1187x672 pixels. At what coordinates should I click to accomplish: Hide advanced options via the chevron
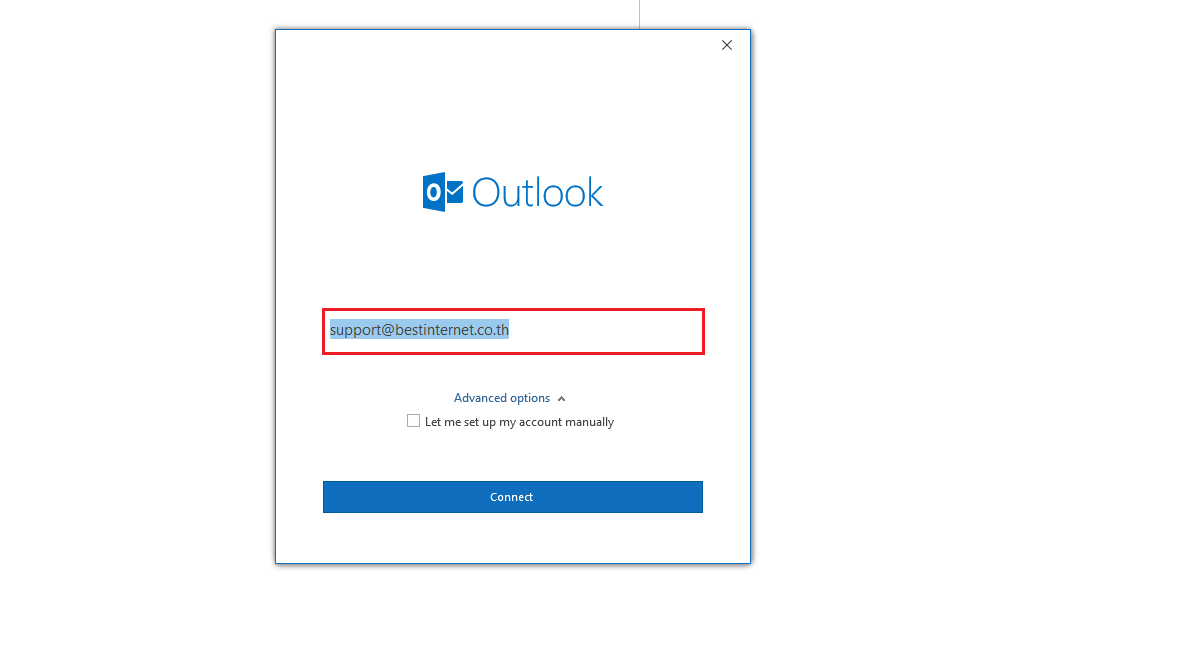561,399
